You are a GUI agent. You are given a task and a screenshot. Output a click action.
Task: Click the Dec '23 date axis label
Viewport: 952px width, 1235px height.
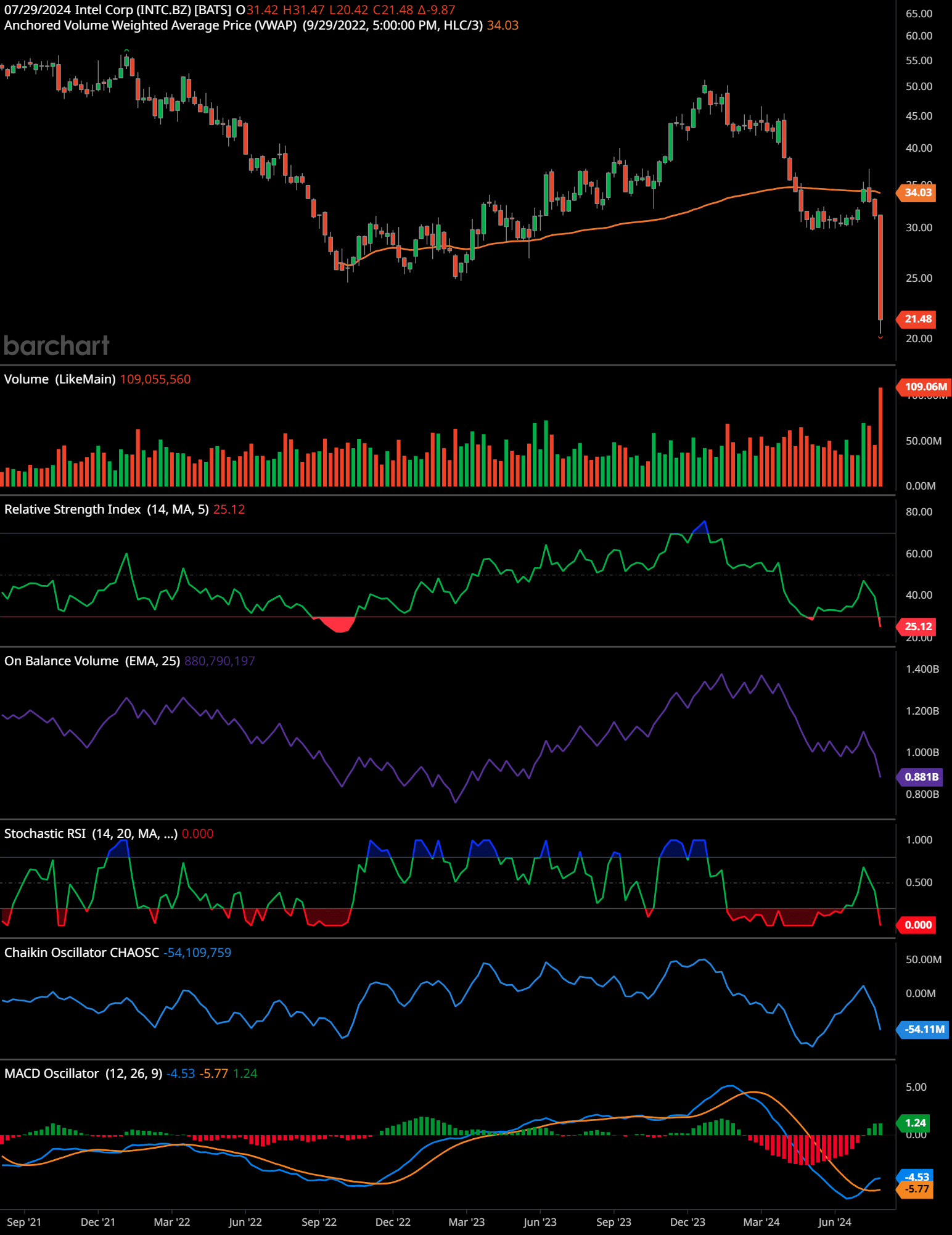687,1222
